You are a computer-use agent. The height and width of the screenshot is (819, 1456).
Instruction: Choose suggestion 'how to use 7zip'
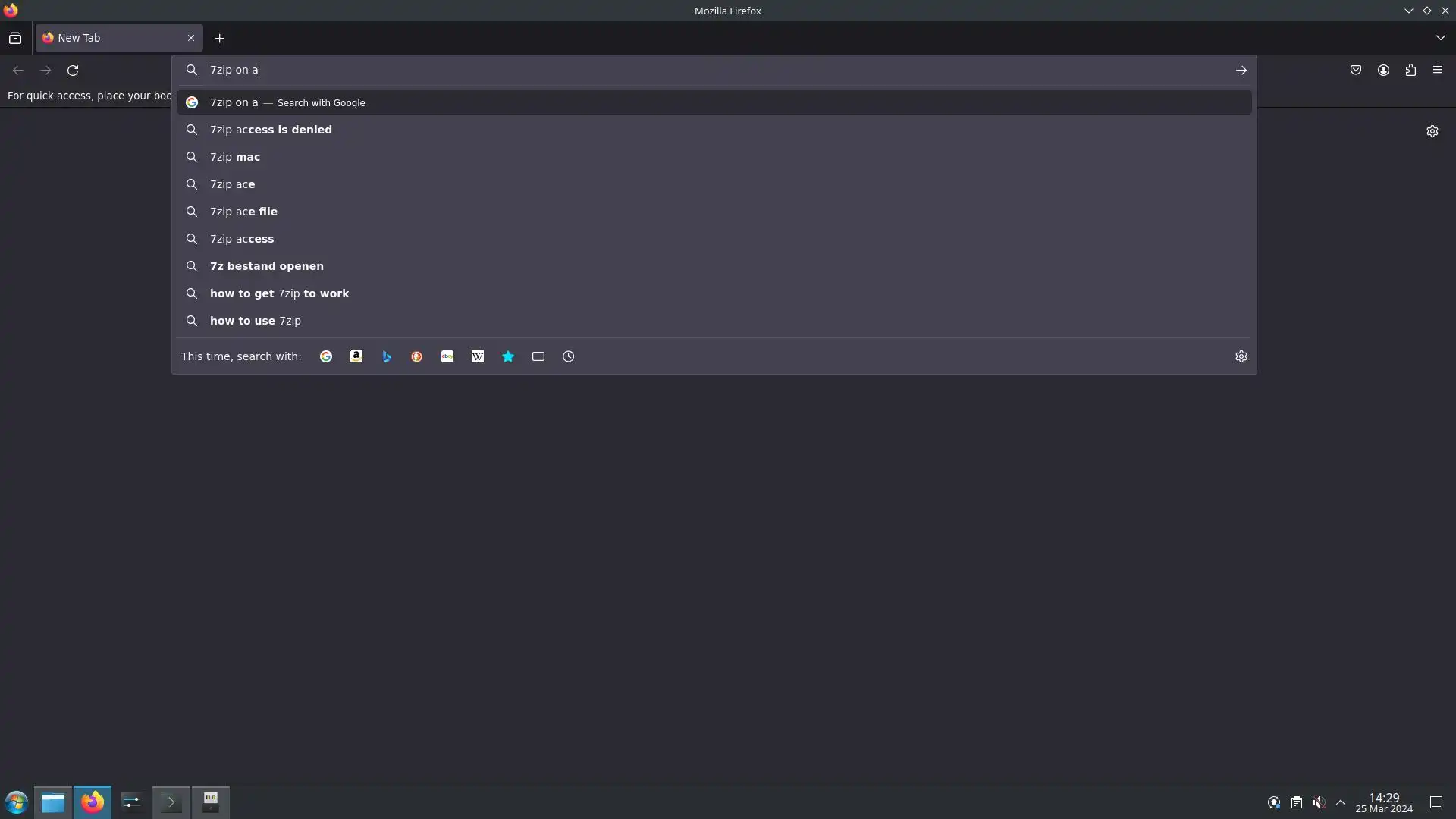click(x=256, y=321)
